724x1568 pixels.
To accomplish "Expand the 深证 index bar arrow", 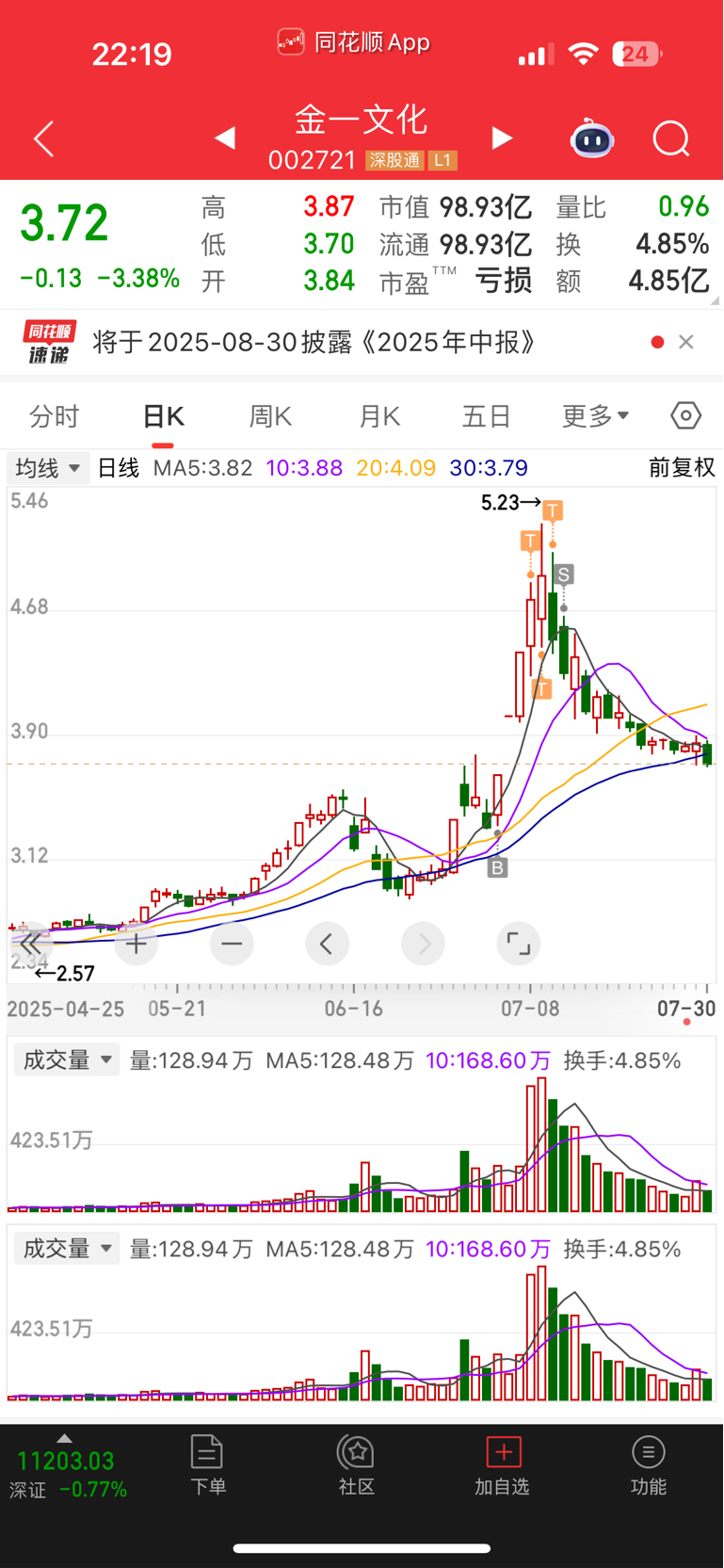I will pos(64,1438).
